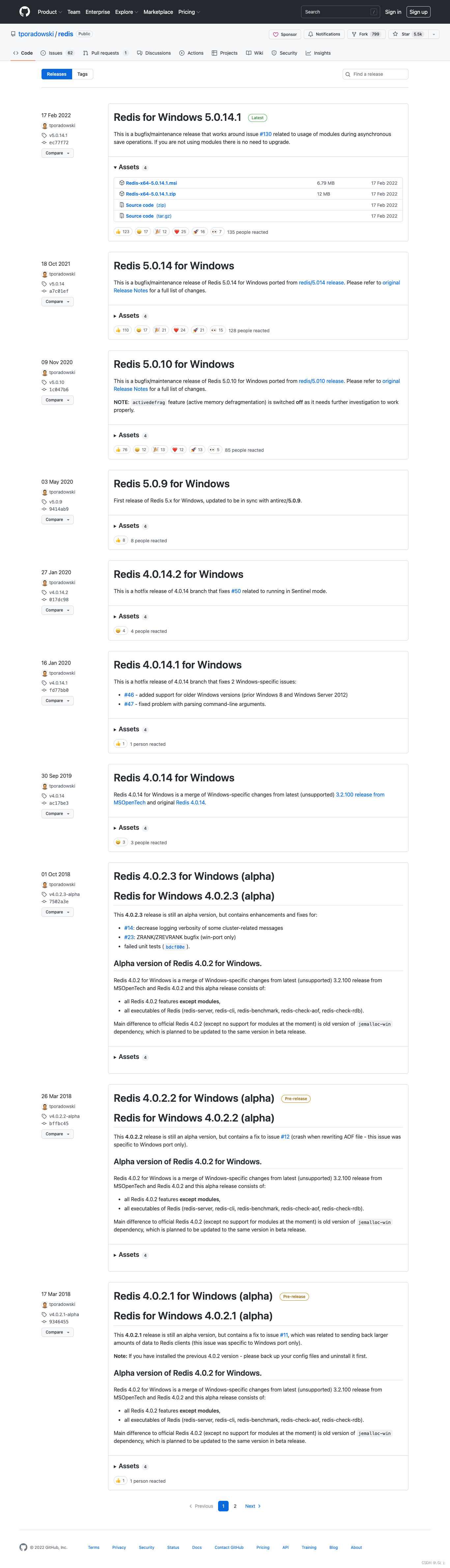Download Redis-x64-5.0.14.1.msi asset

click(151, 183)
